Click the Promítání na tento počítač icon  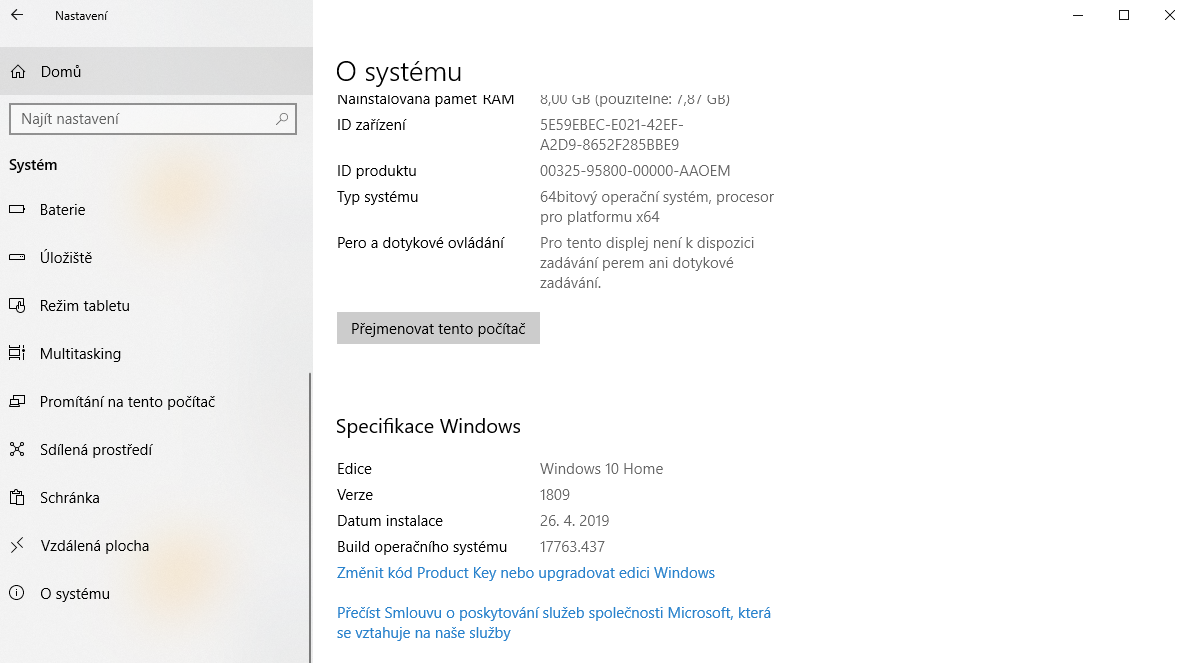click(x=17, y=401)
